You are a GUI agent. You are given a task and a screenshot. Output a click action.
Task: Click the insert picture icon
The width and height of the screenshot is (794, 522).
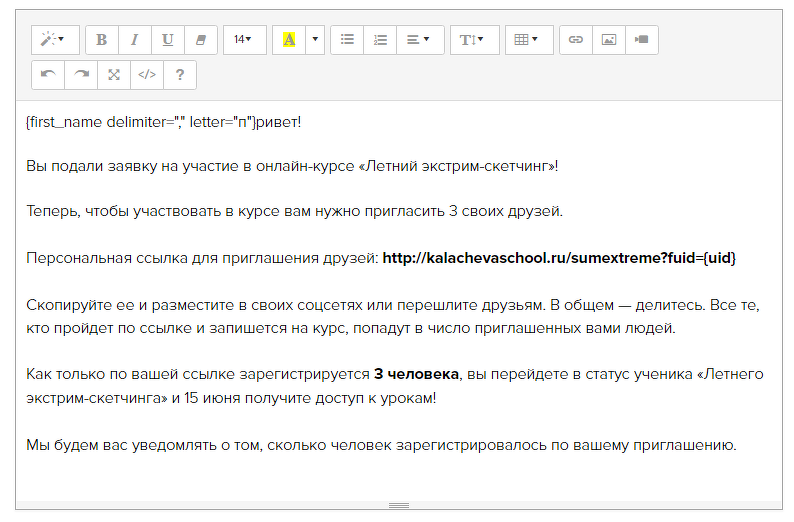tap(608, 40)
